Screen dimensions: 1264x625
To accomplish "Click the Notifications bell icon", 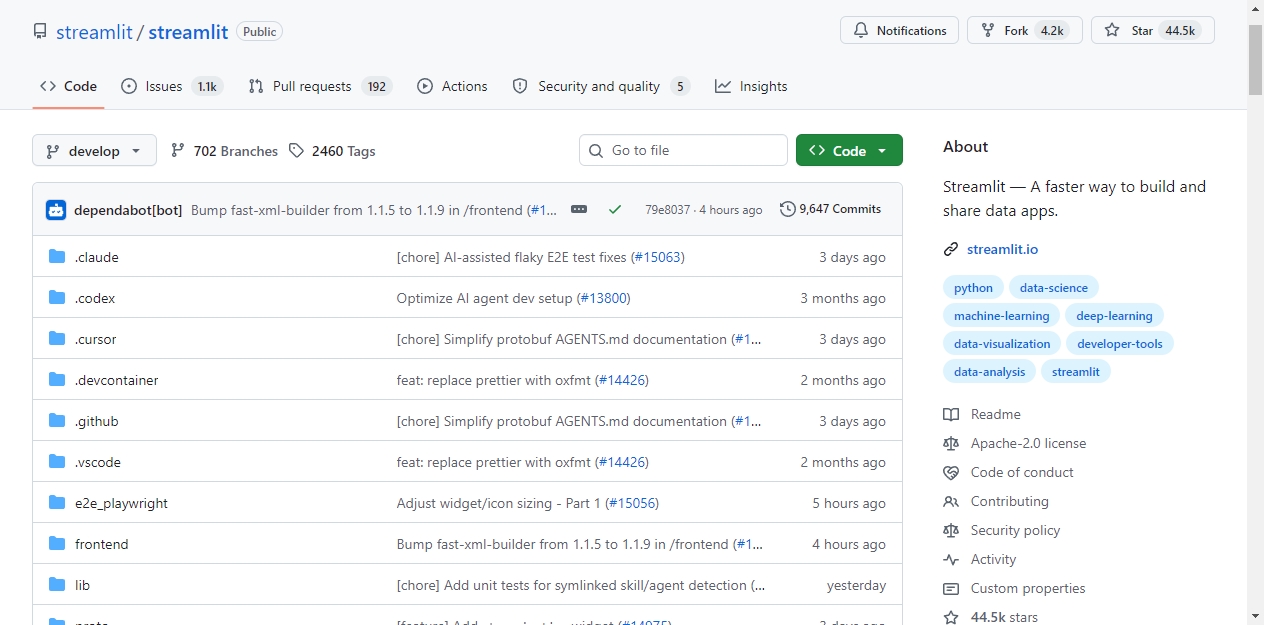I will (861, 30).
